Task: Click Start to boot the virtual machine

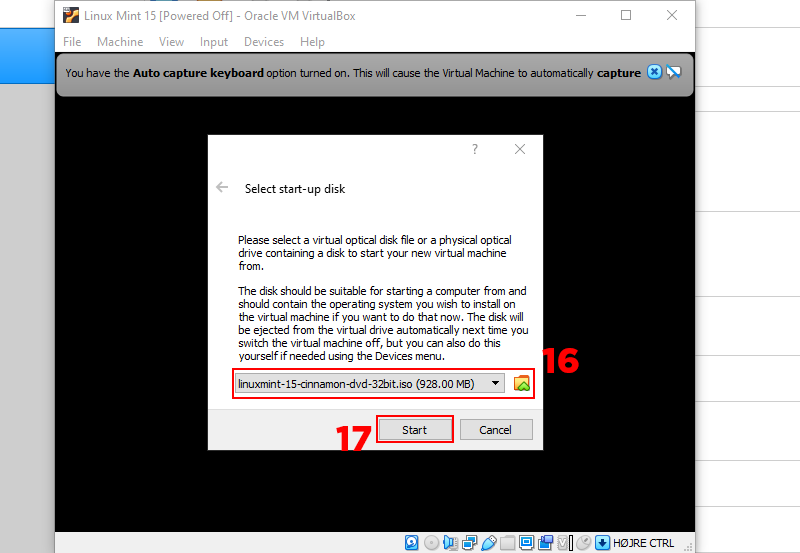Action: (414, 430)
